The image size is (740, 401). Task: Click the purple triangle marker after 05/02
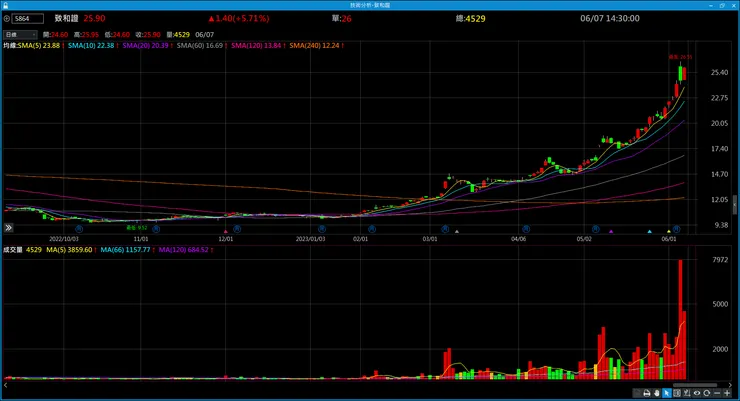click(x=611, y=231)
